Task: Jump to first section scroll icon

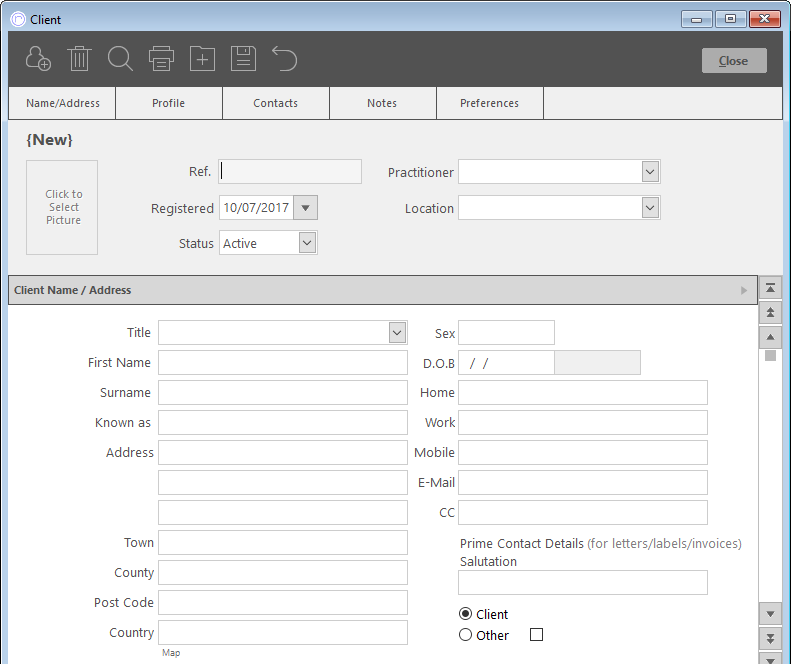Action: pos(770,288)
